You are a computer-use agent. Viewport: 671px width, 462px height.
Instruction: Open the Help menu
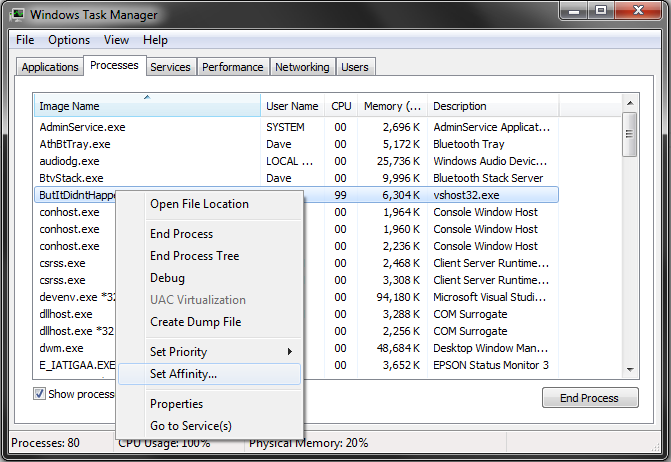[x=155, y=40]
